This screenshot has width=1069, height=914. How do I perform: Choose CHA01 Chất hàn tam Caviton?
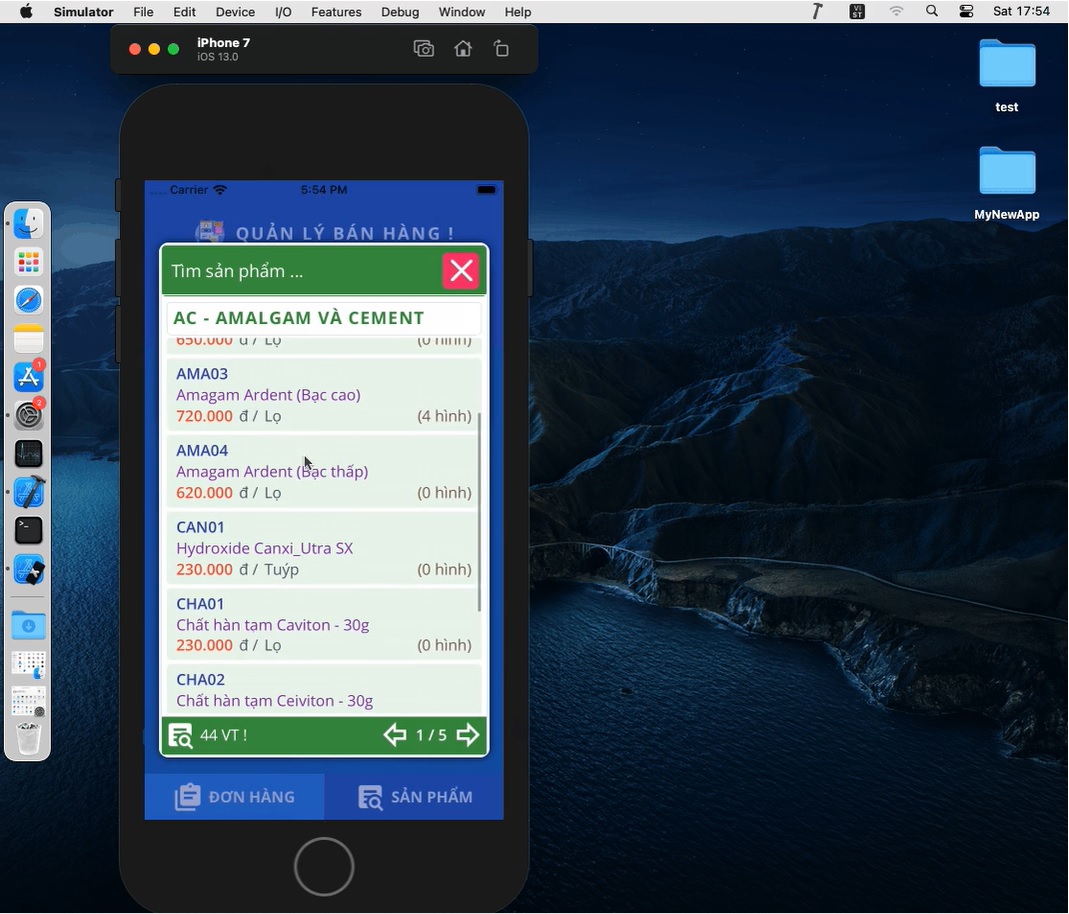coord(323,625)
